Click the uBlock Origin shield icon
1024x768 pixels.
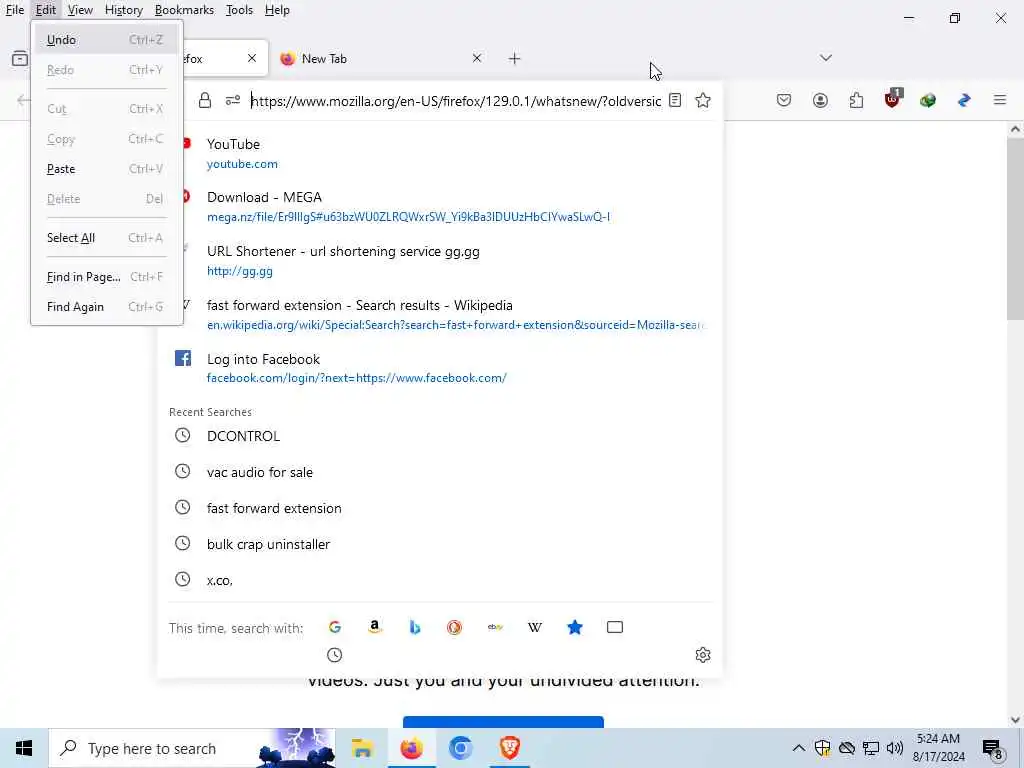tap(892, 99)
